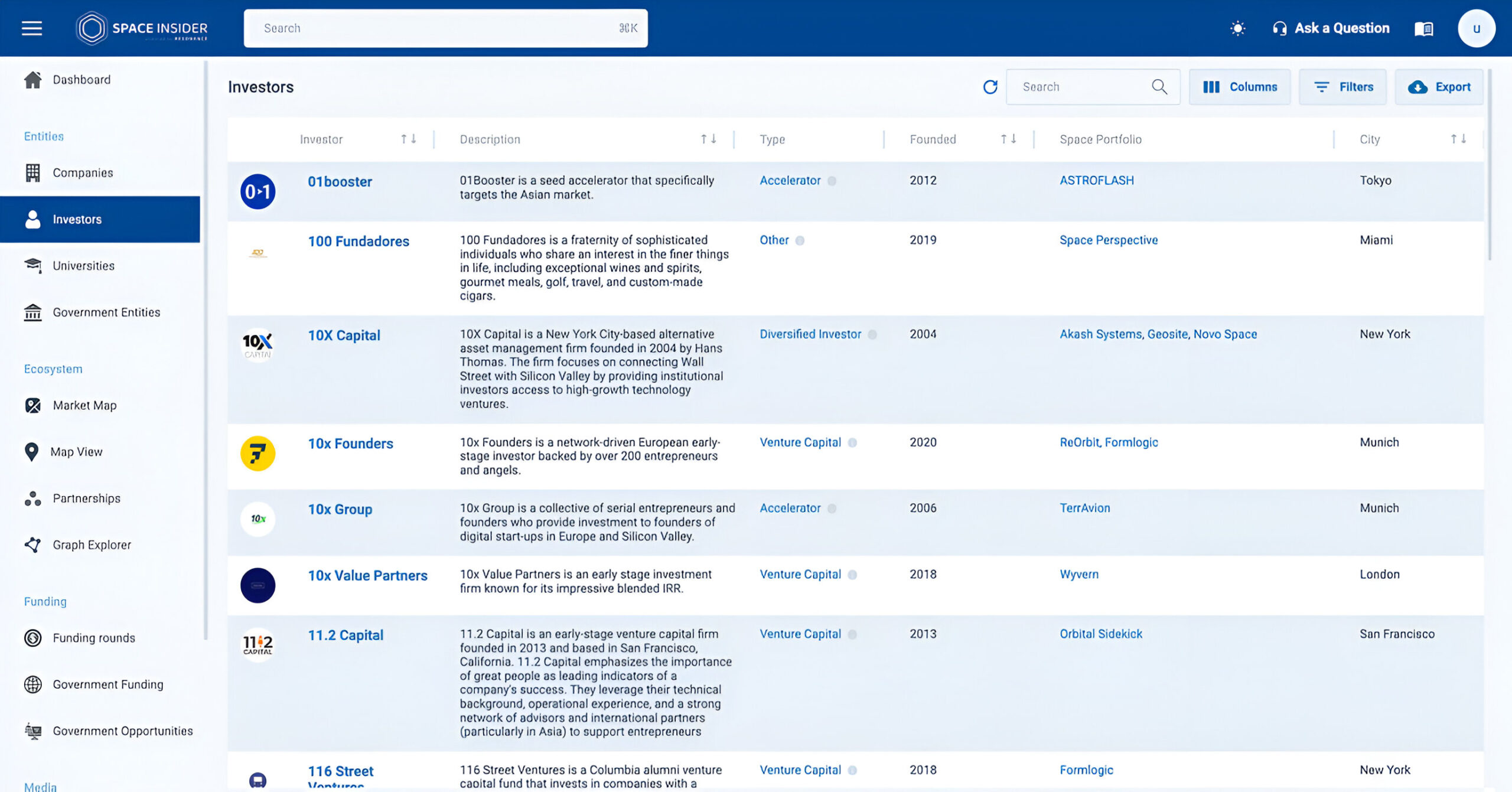This screenshot has height=792, width=1512.
Task: Sort by the City column arrows
Action: 1458,139
